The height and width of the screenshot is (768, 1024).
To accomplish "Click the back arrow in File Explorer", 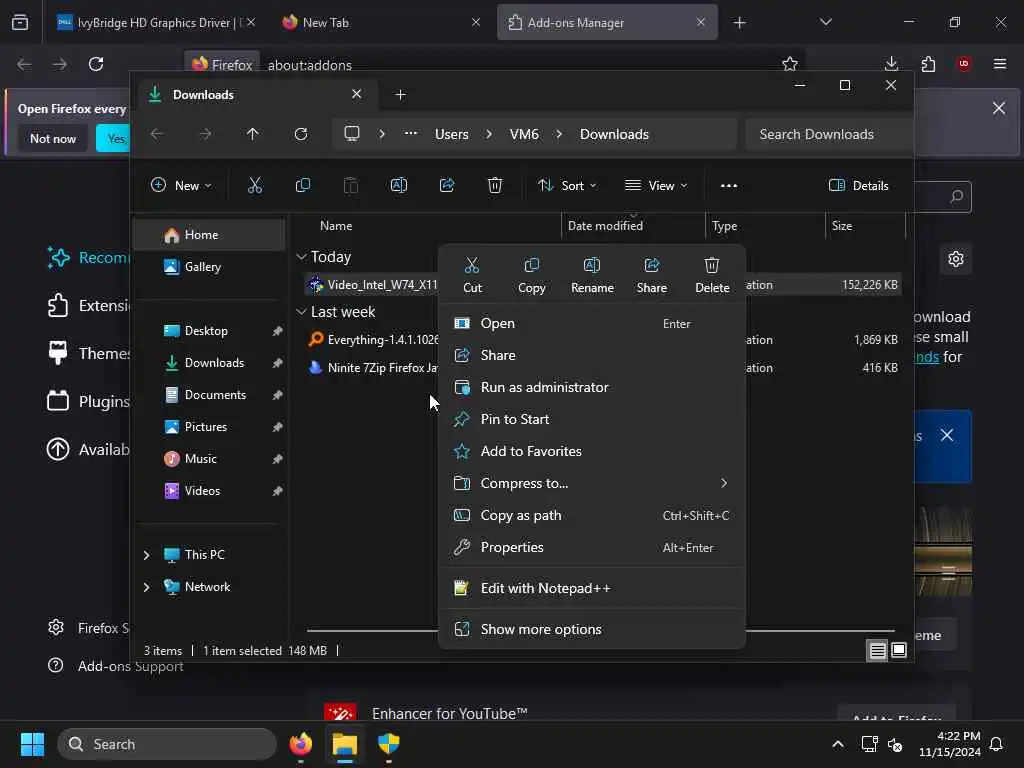I will (x=157, y=134).
